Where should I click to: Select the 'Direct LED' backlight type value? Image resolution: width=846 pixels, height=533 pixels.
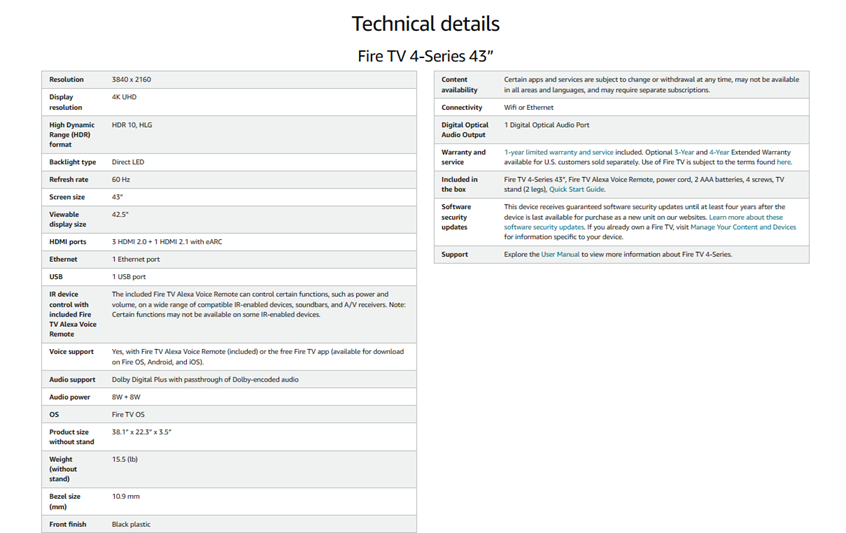click(x=129, y=162)
